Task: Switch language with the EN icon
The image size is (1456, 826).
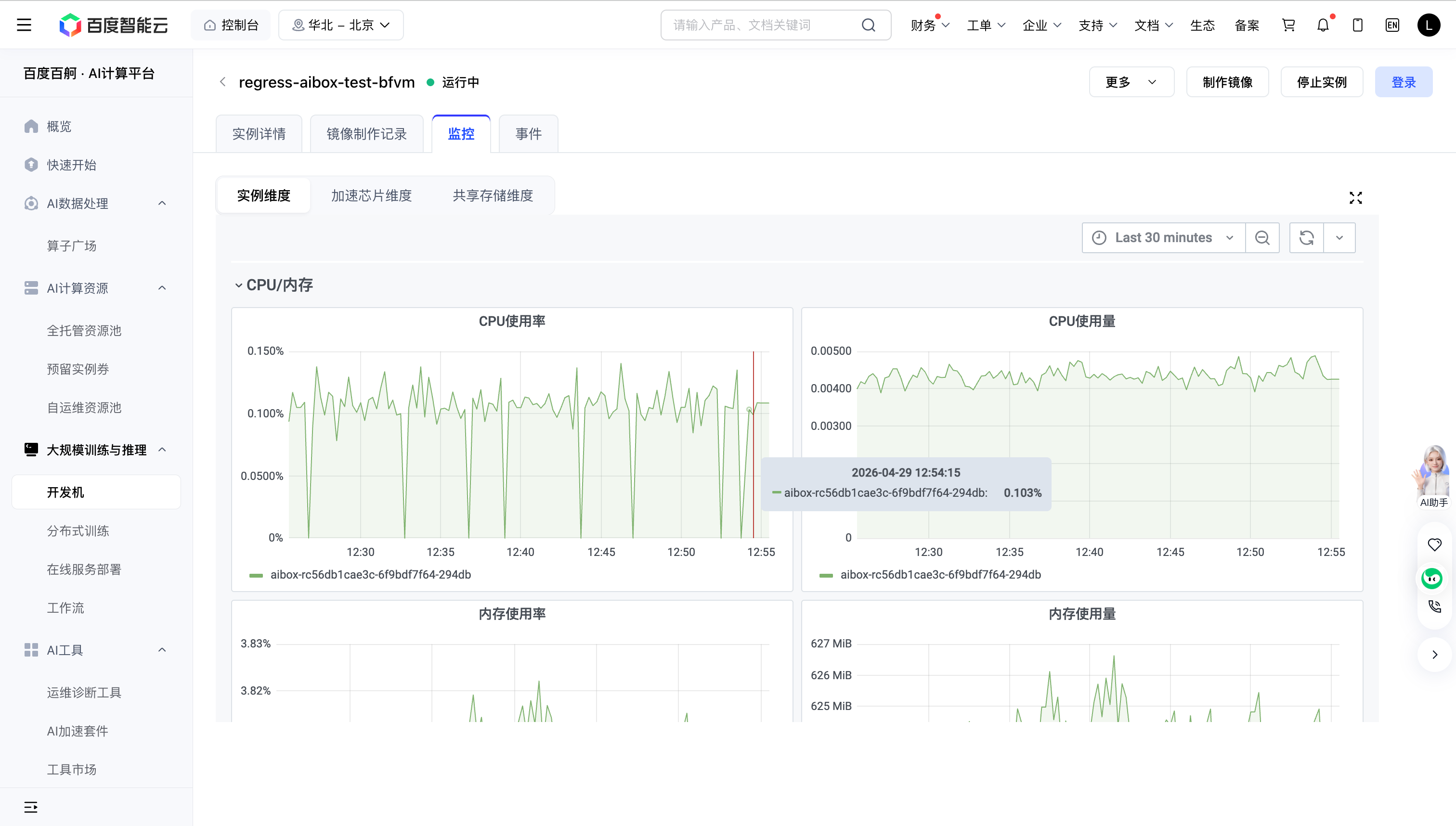Action: [x=1392, y=25]
